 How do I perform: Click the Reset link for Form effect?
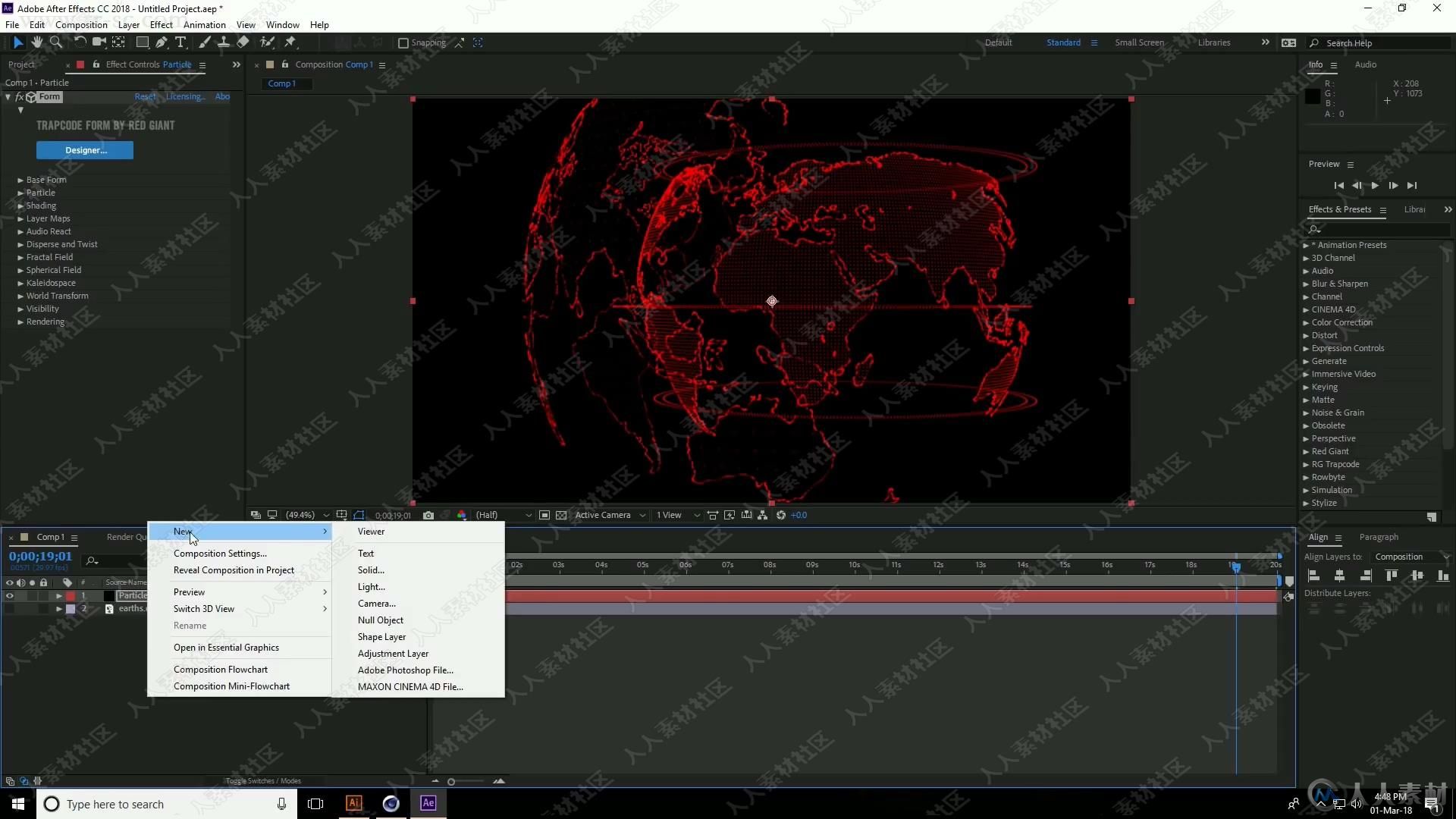(145, 97)
